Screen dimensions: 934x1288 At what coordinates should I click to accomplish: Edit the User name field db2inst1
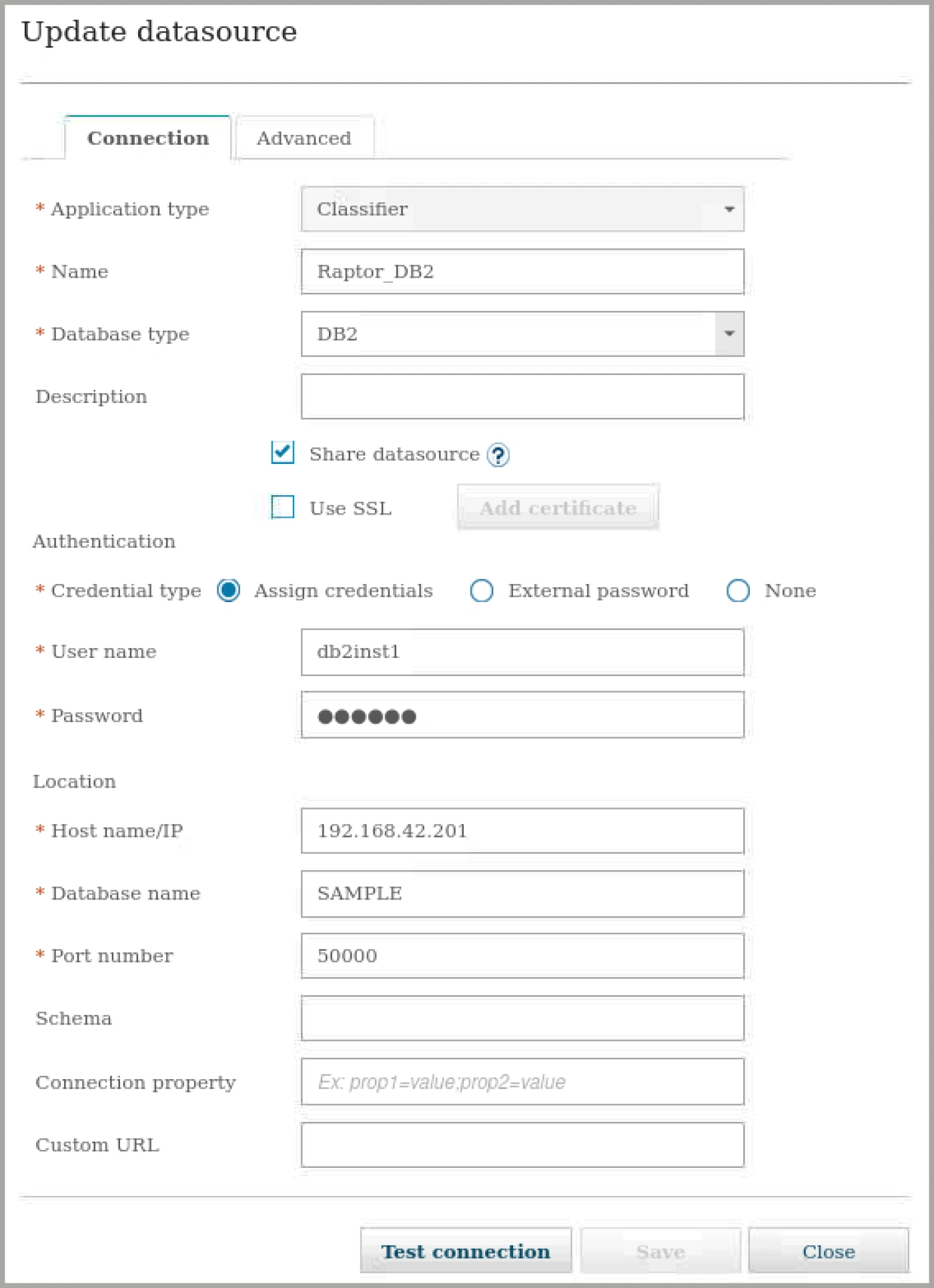tap(522, 652)
